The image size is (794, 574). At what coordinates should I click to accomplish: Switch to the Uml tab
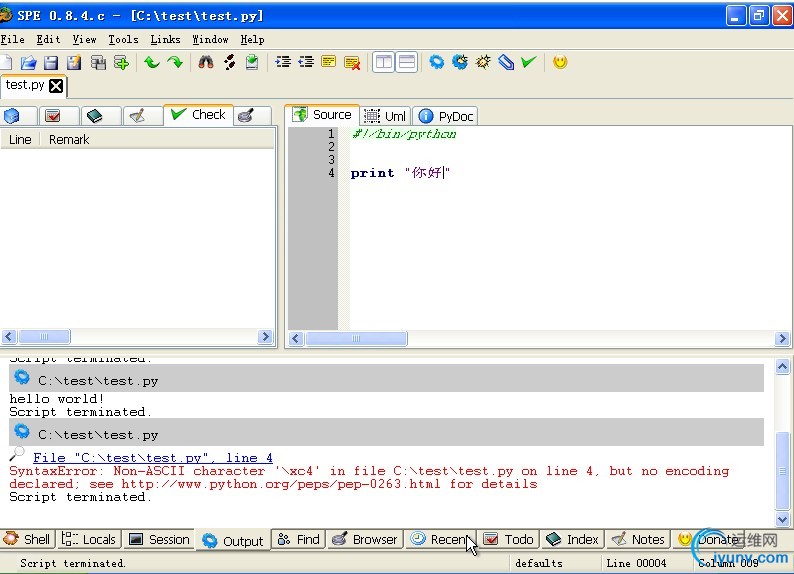pyautogui.click(x=385, y=116)
